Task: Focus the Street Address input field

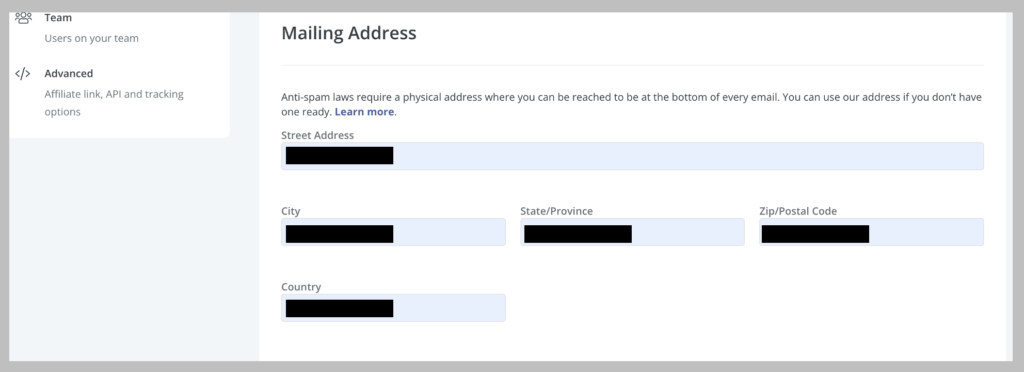Action: pos(632,156)
